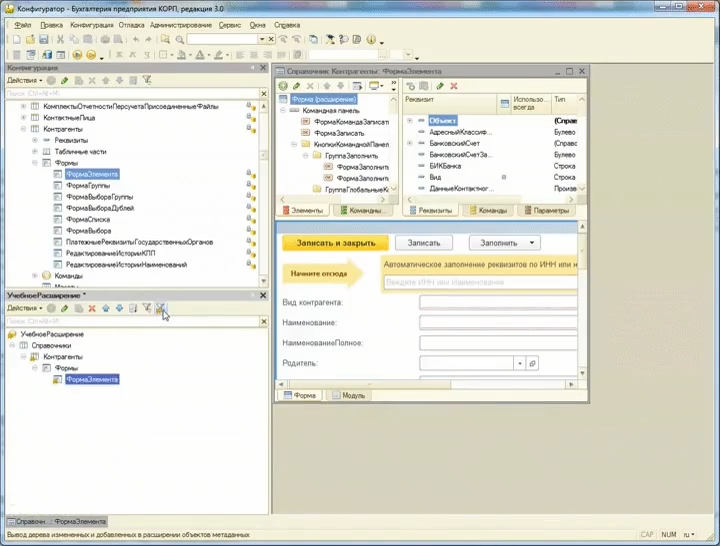
Task: Click the Наименование input field
Action: tap(498, 323)
